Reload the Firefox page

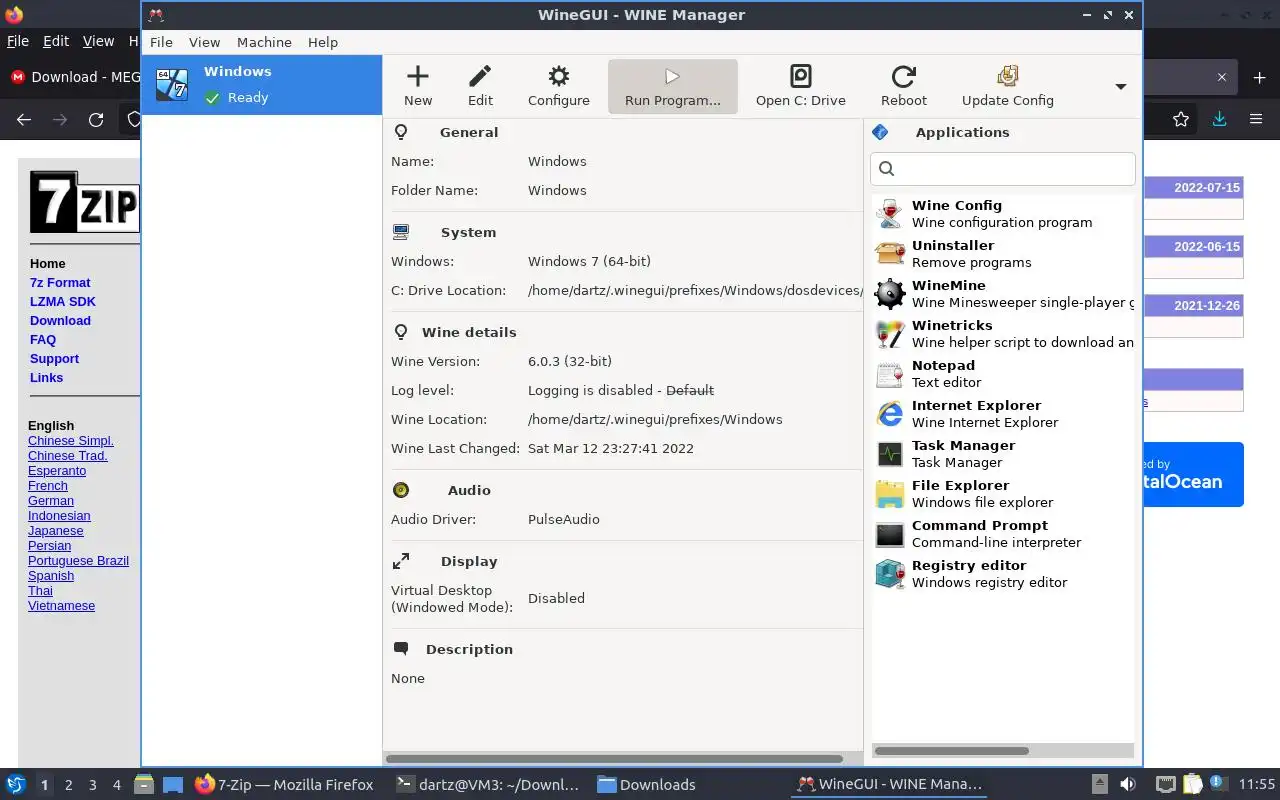click(x=96, y=119)
